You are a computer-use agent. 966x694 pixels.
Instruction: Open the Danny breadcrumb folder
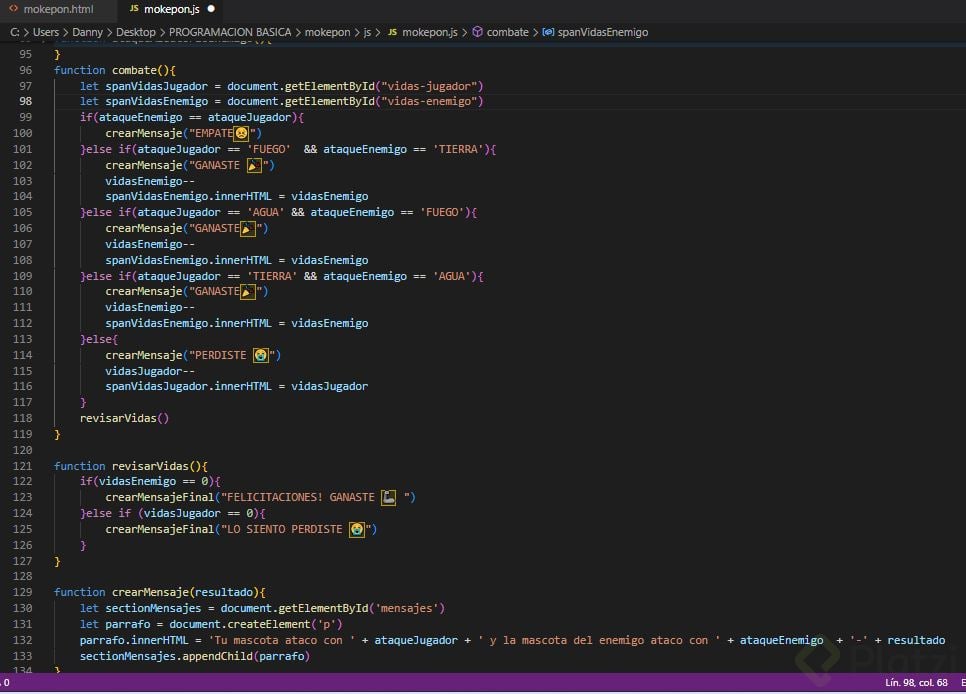(87, 32)
